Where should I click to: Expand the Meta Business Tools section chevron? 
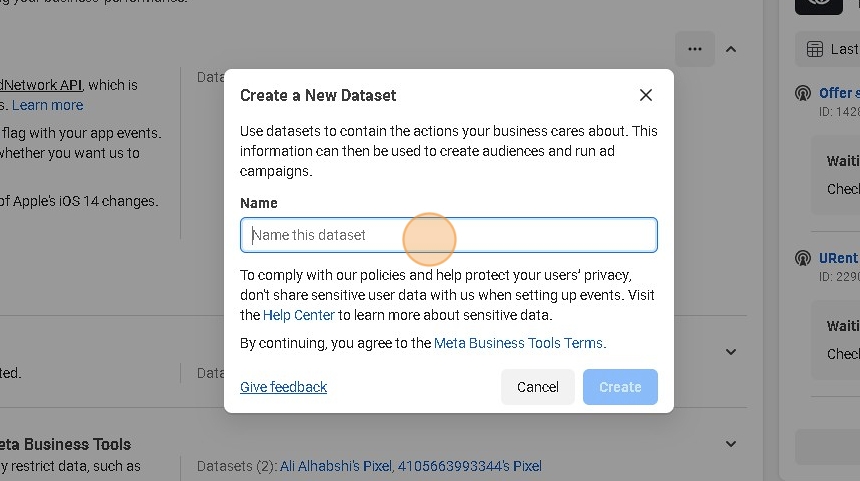731,444
